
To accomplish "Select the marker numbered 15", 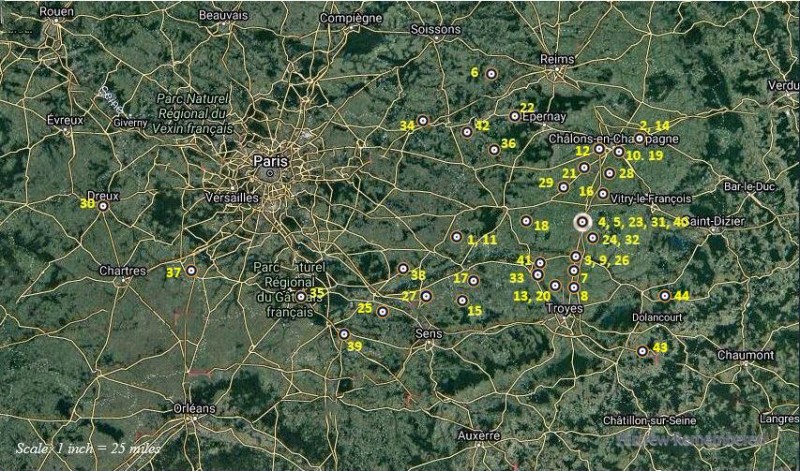I will (x=462, y=299).
